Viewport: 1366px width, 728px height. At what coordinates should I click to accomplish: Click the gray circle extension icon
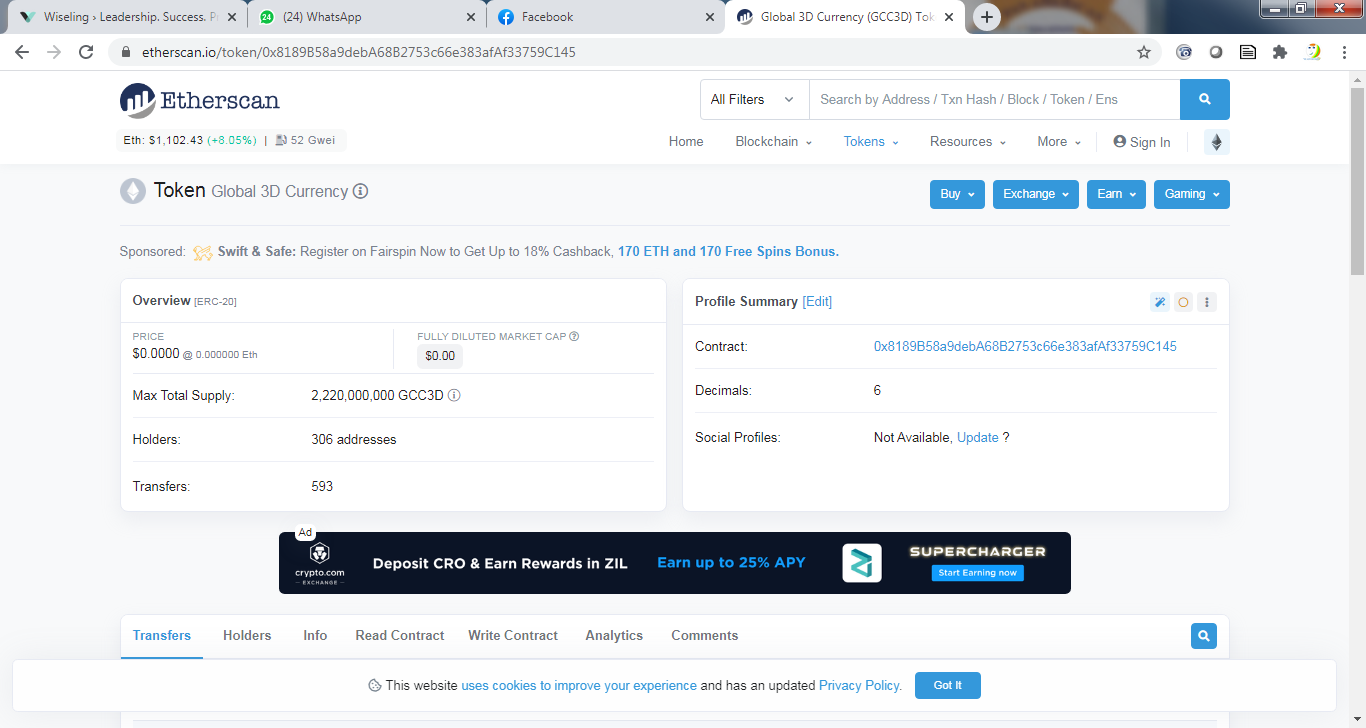click(x=1216, y=52)
